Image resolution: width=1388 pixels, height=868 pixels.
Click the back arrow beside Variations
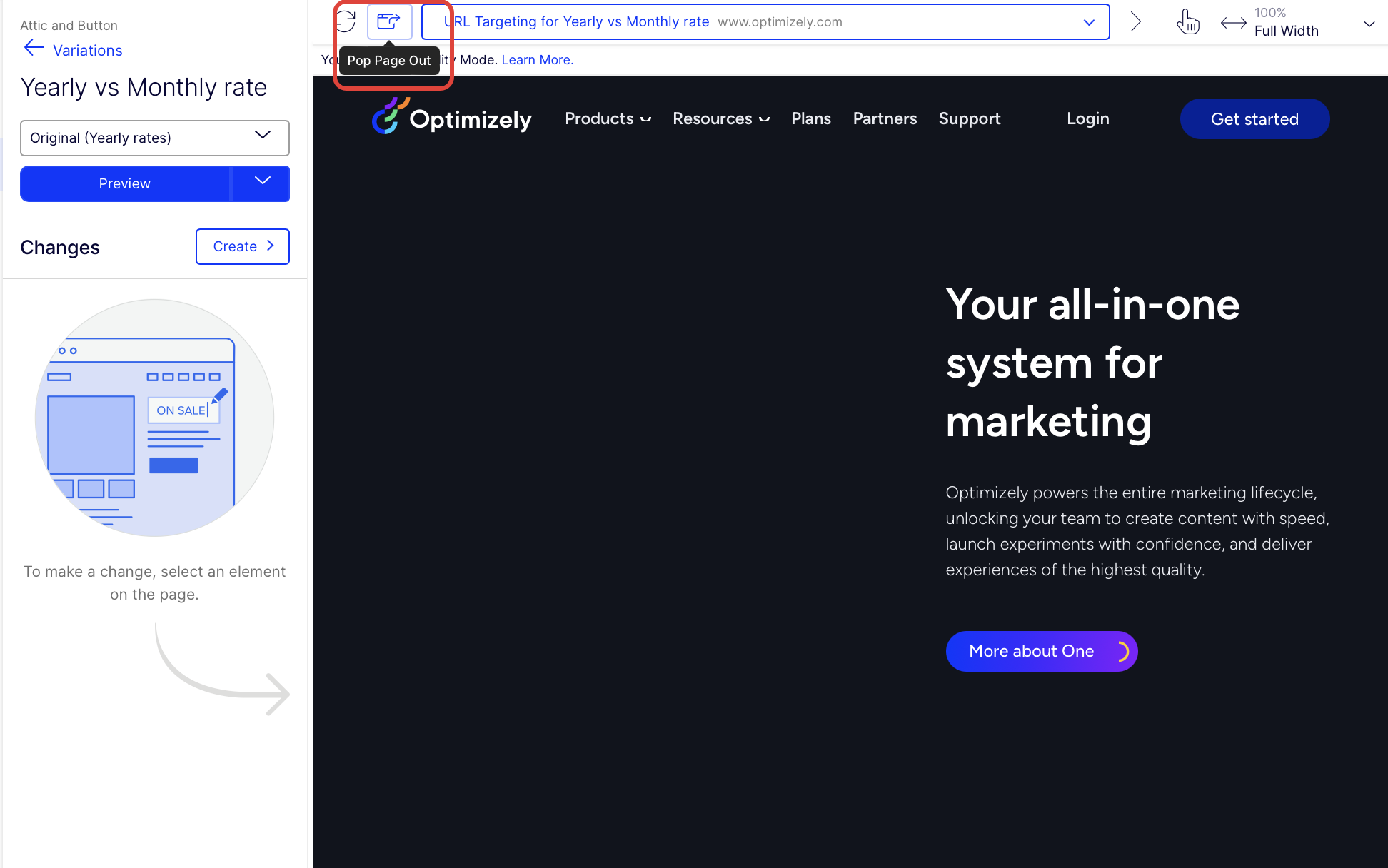34,49
